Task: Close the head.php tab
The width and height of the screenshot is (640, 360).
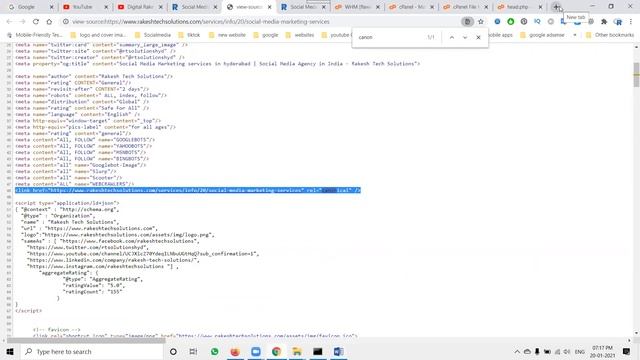Action: pos(540,7)
